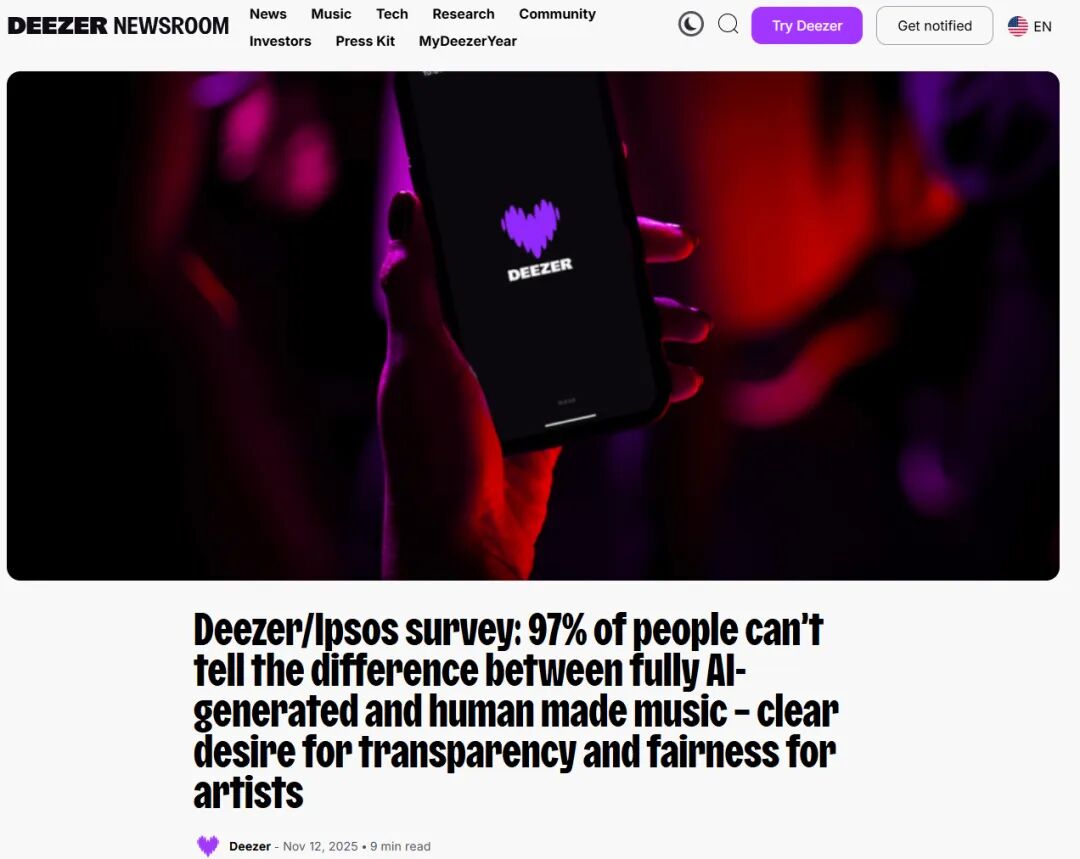Visit the Community section
The width and height of the screenshot is (1080, 859).
(x=557, y=14)
